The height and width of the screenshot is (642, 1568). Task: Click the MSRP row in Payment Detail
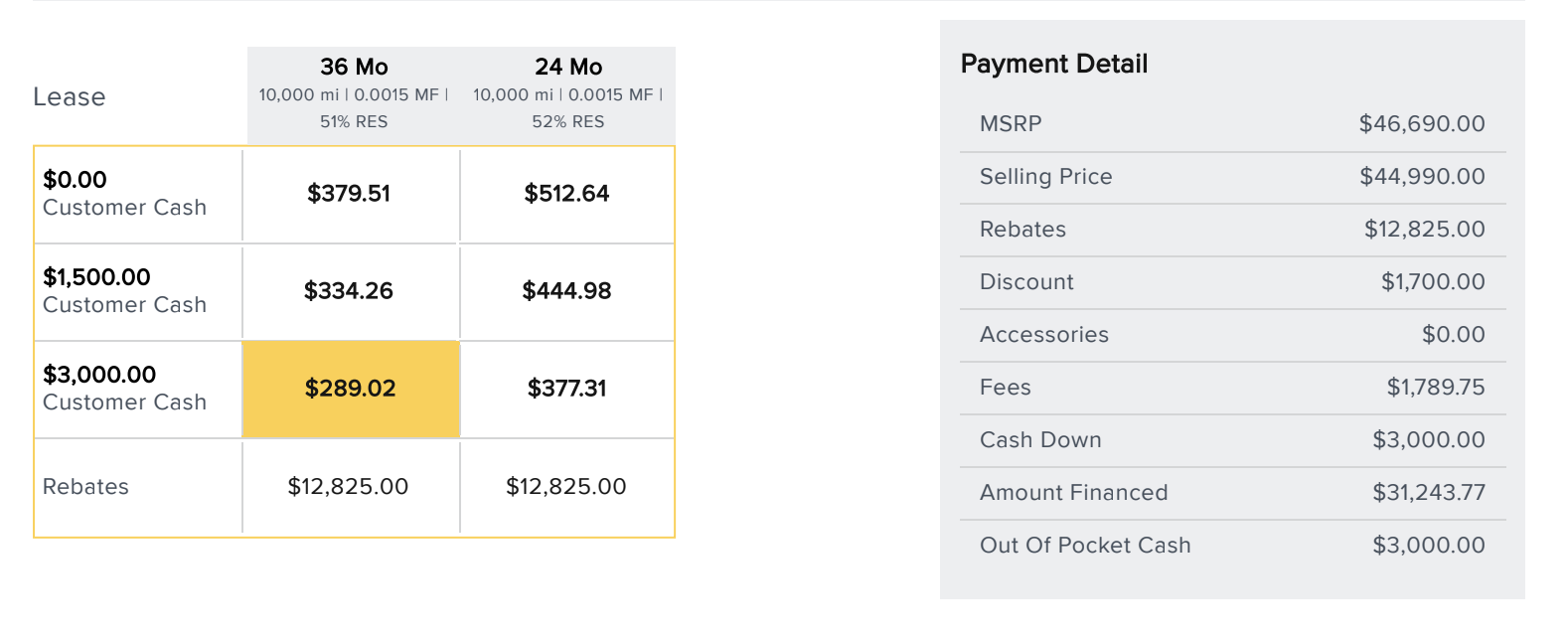(1232, 125)
